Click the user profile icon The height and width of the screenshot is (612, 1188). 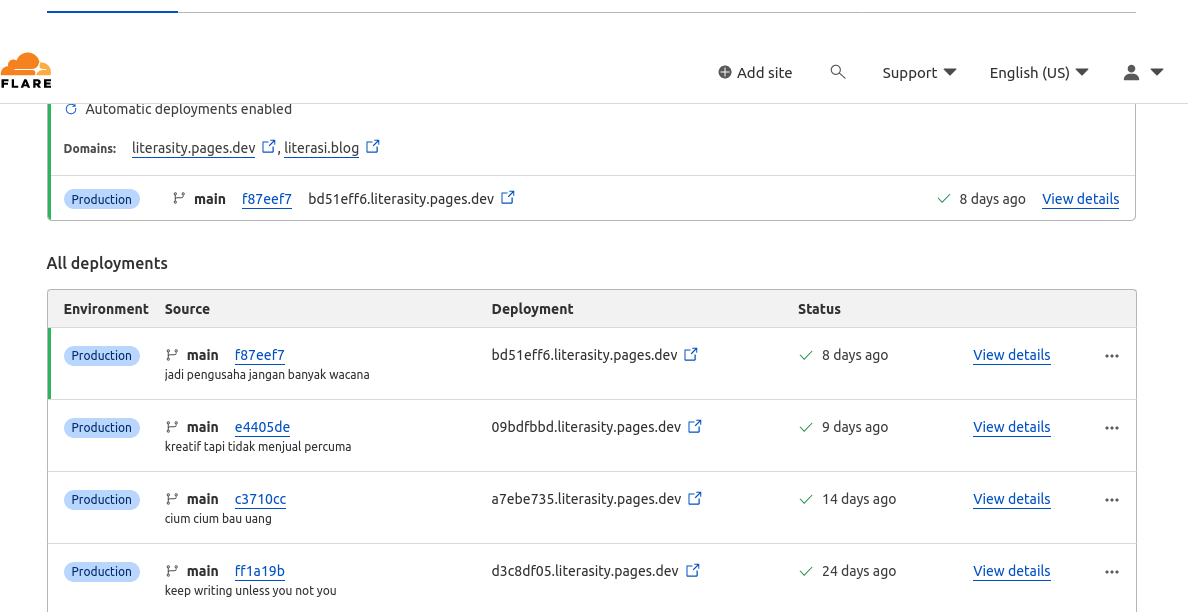[x=1130, y=72]
